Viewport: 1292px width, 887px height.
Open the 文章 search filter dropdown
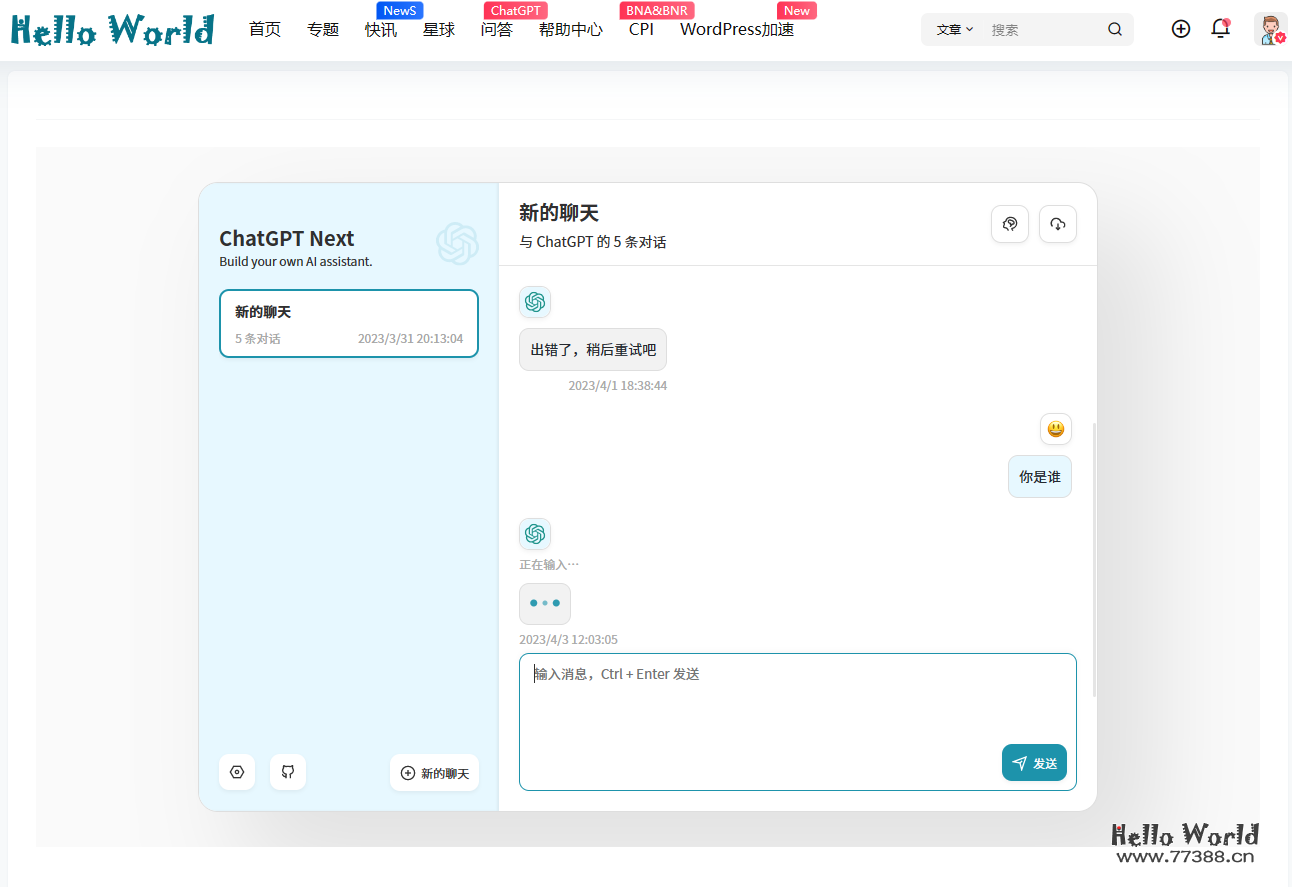(953, 29)
